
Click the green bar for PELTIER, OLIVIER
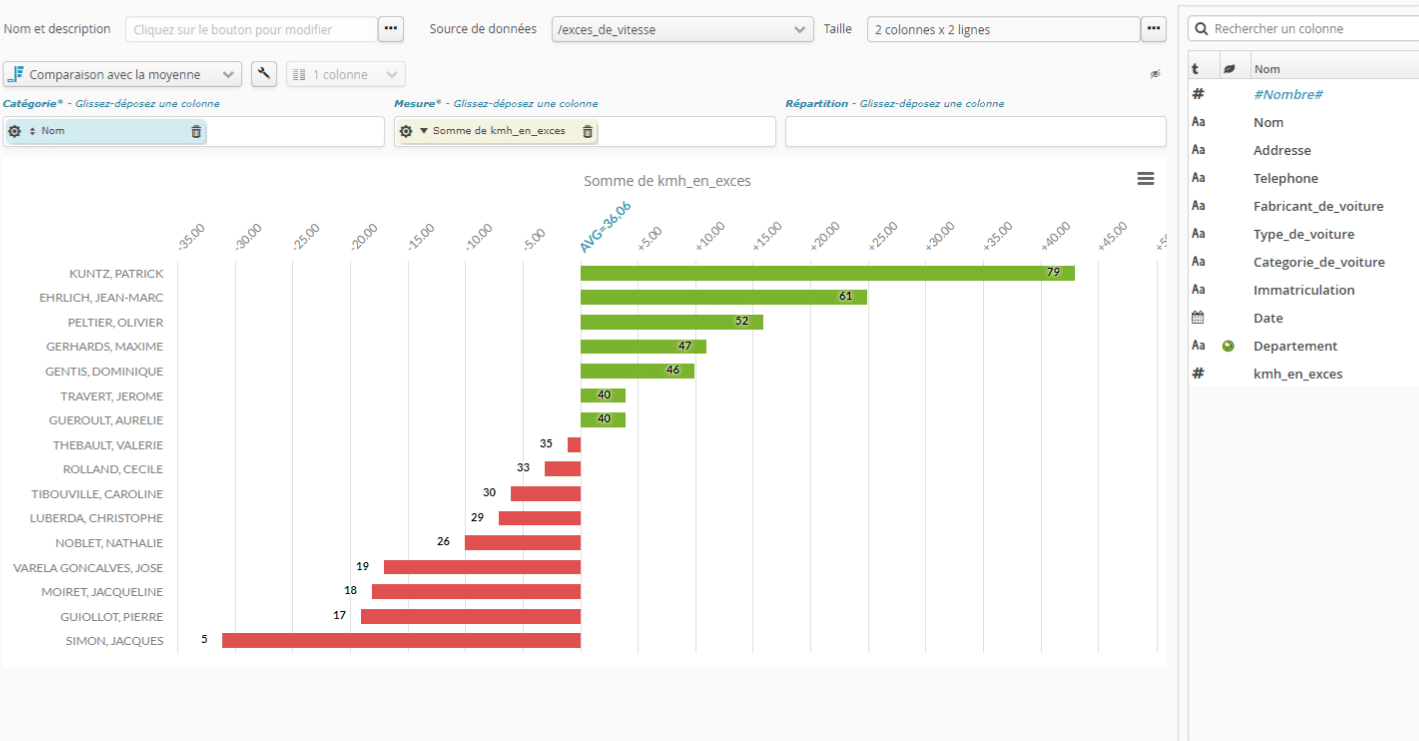(672, 322)
